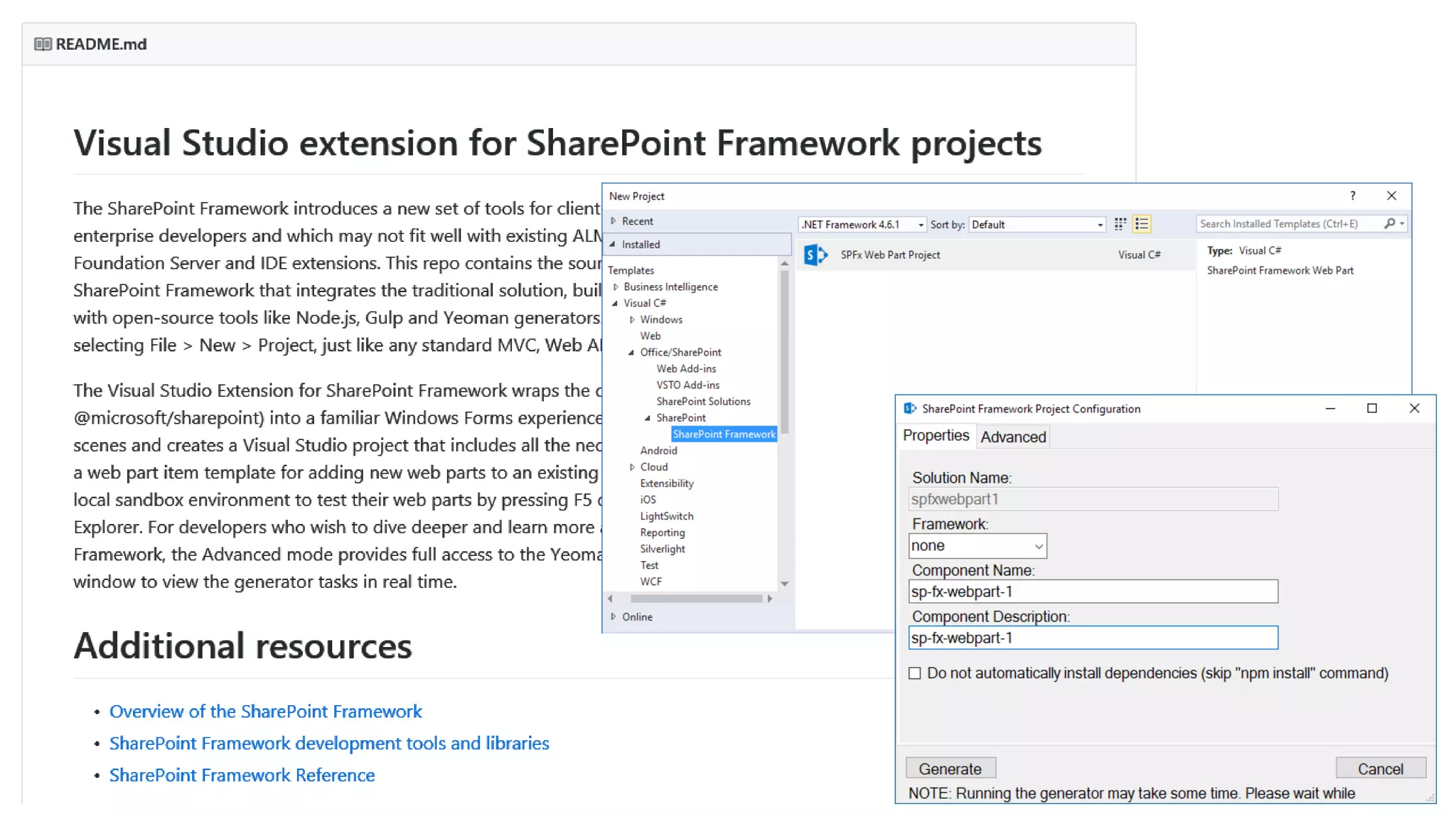Image resolution: width=1456 pixels, height=819 pixels.
Task: Select the Properties tab
Action: click(935, 436)
